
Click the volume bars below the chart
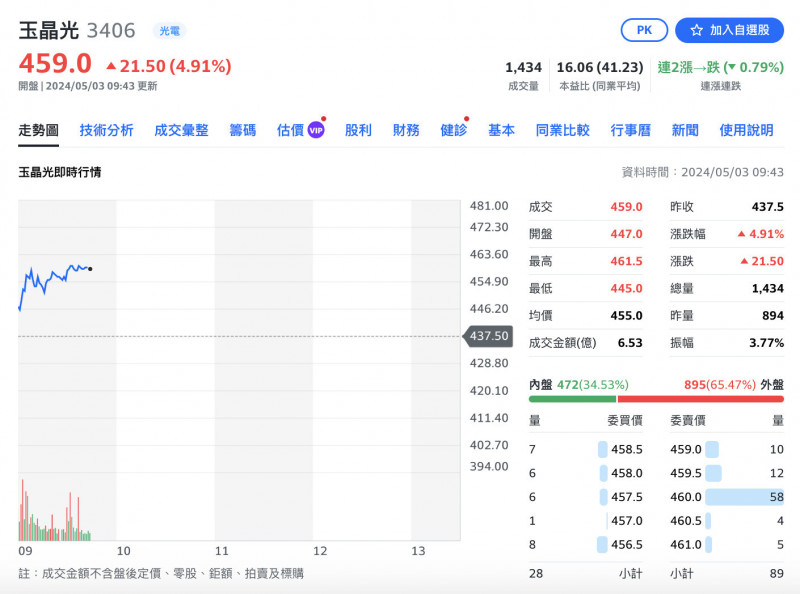pos(55,510)
